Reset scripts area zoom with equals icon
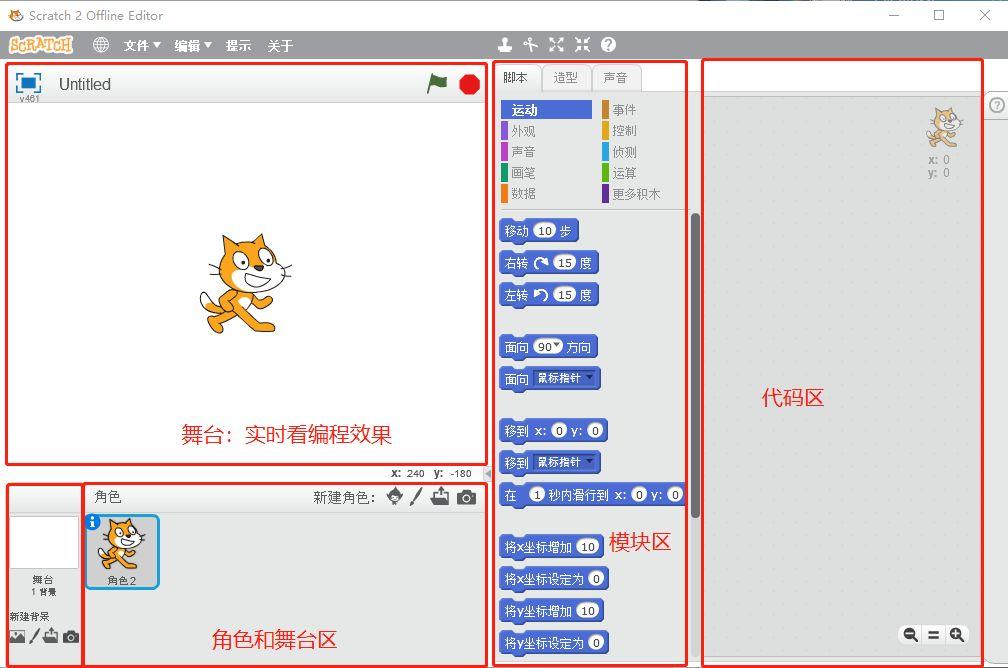The image size is (1008, 668). [x=933, y=635]
